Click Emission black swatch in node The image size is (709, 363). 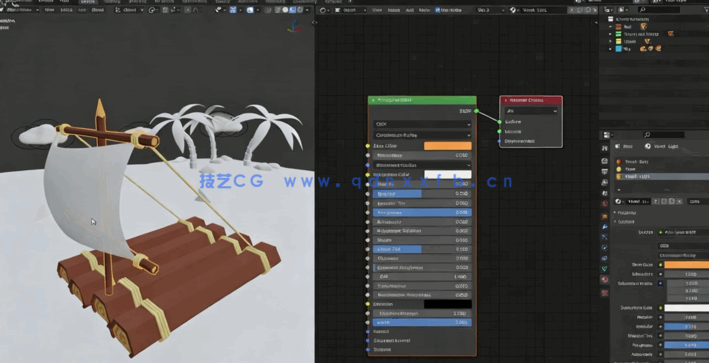point(448,304)
